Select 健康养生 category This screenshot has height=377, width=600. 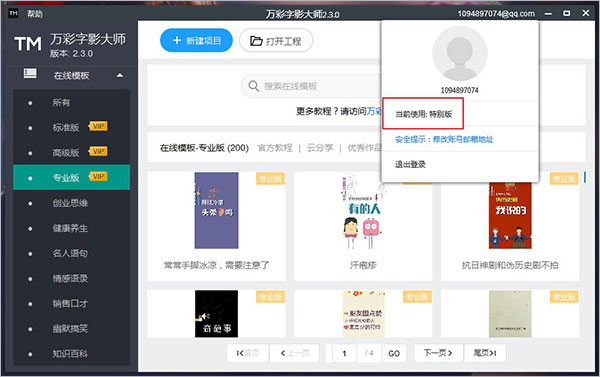click(x=72, y=228)
